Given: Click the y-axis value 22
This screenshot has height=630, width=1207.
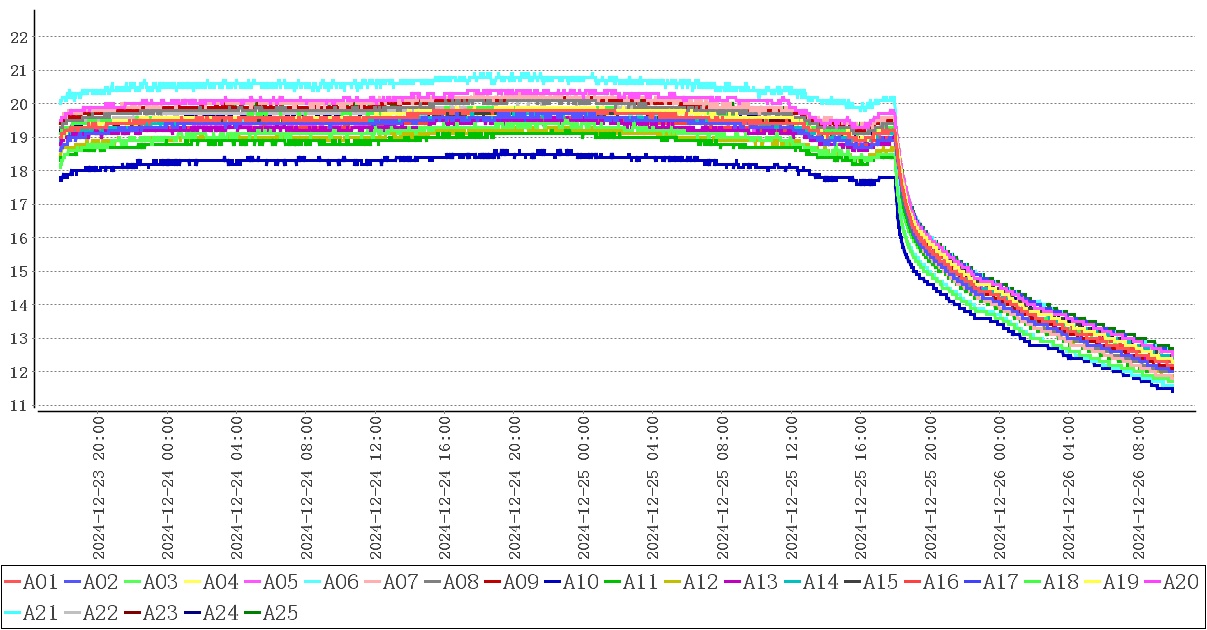Looking at the screenshot, I should tap(18, 37).
